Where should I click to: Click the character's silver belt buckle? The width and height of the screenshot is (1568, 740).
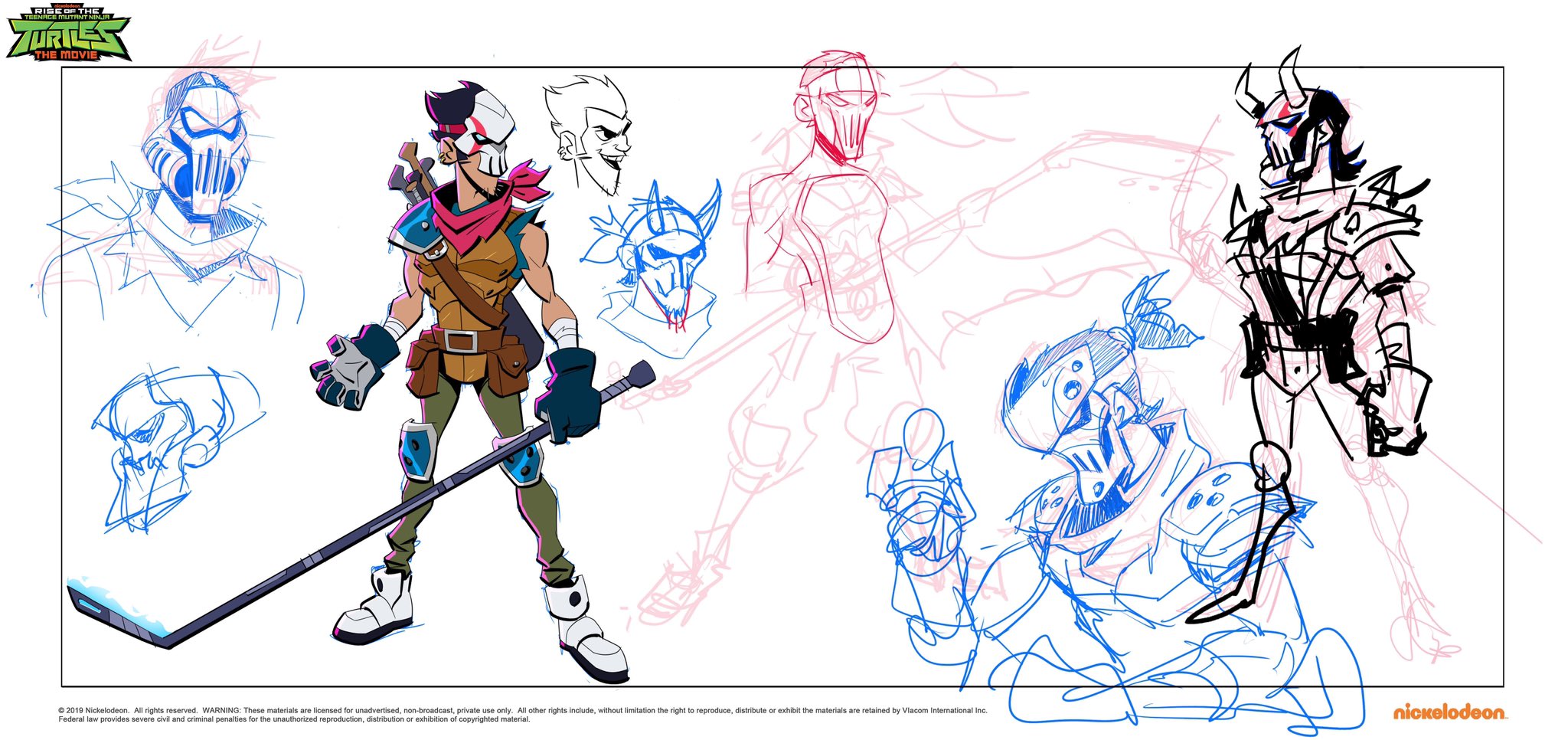tap(459, 340)
